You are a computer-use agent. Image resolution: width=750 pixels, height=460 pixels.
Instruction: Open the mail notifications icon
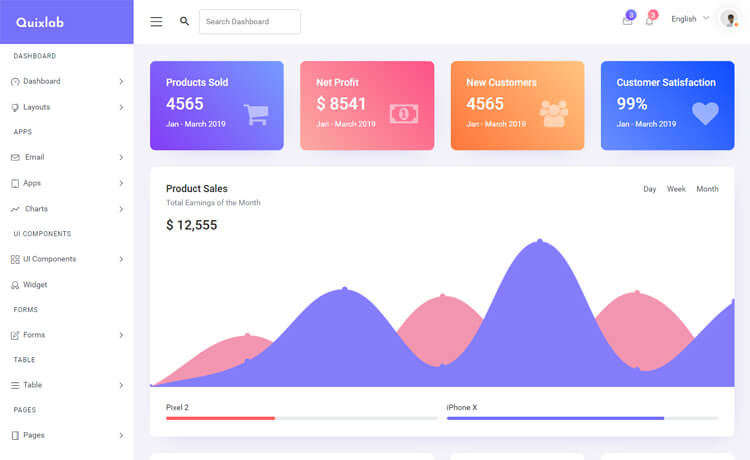pos(627,20)
